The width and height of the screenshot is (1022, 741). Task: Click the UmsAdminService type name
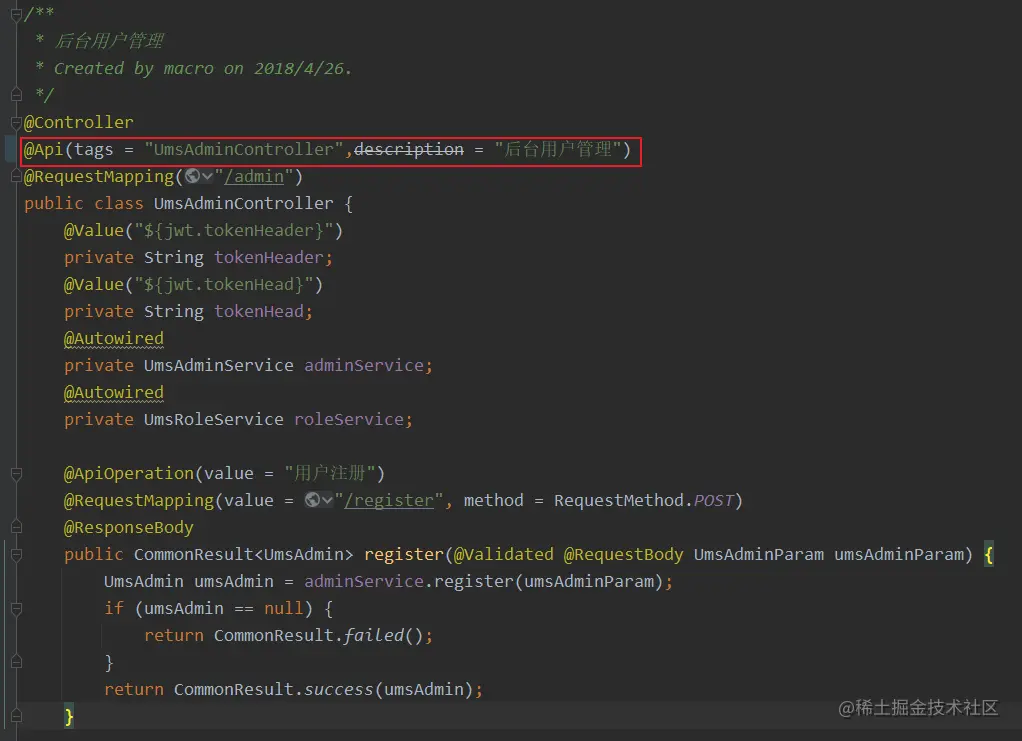click(219, 365)
